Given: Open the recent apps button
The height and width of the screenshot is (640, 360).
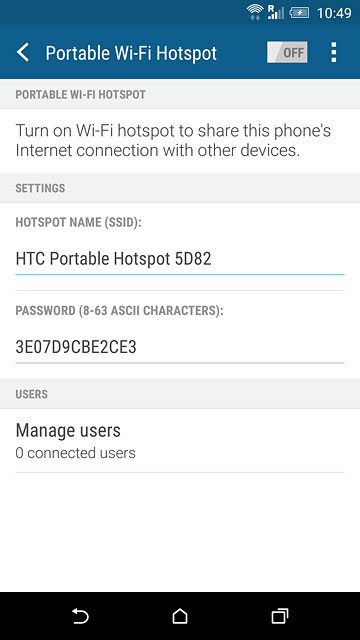Looking at the screenshot, I should coord(280,616).
